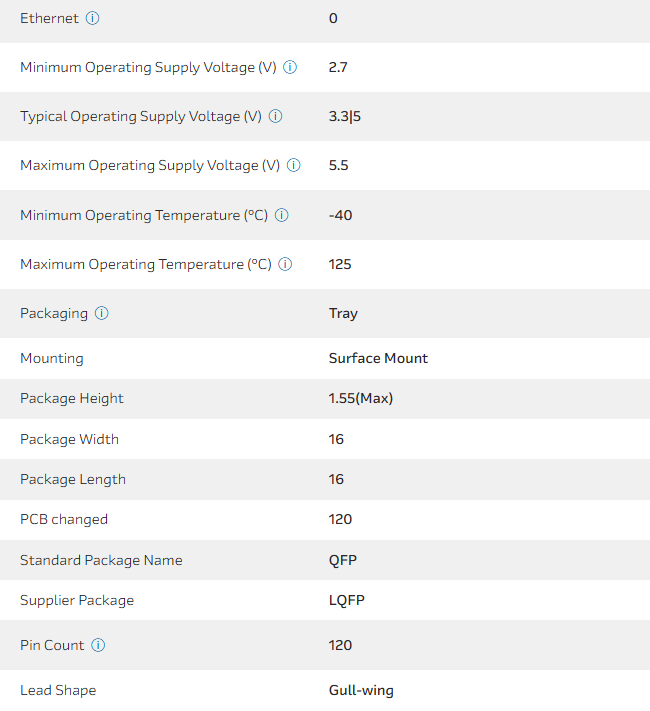Open info for Minimum Operating Supply Voltage
The width and height of the screenshot is (650, 711).
click(290, 67)
